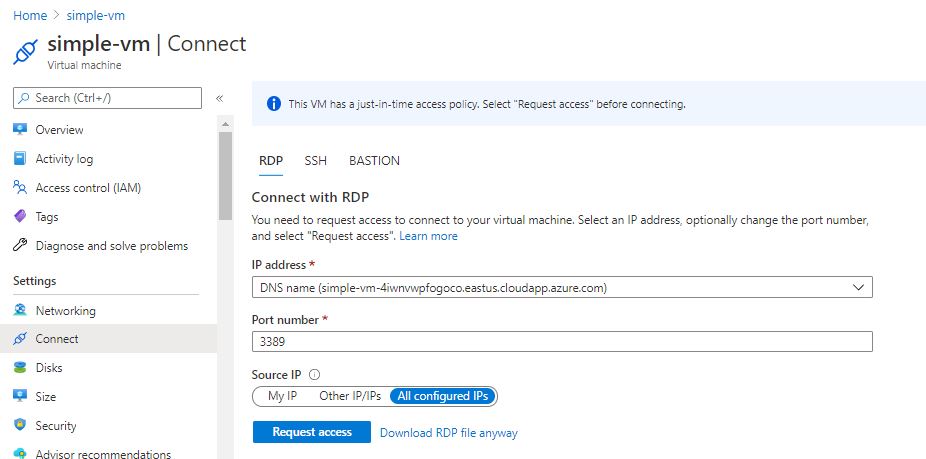Click the simple-vm plug icon beside the title
This screenshot has width=926, height=459.
[x=25, y=51]
